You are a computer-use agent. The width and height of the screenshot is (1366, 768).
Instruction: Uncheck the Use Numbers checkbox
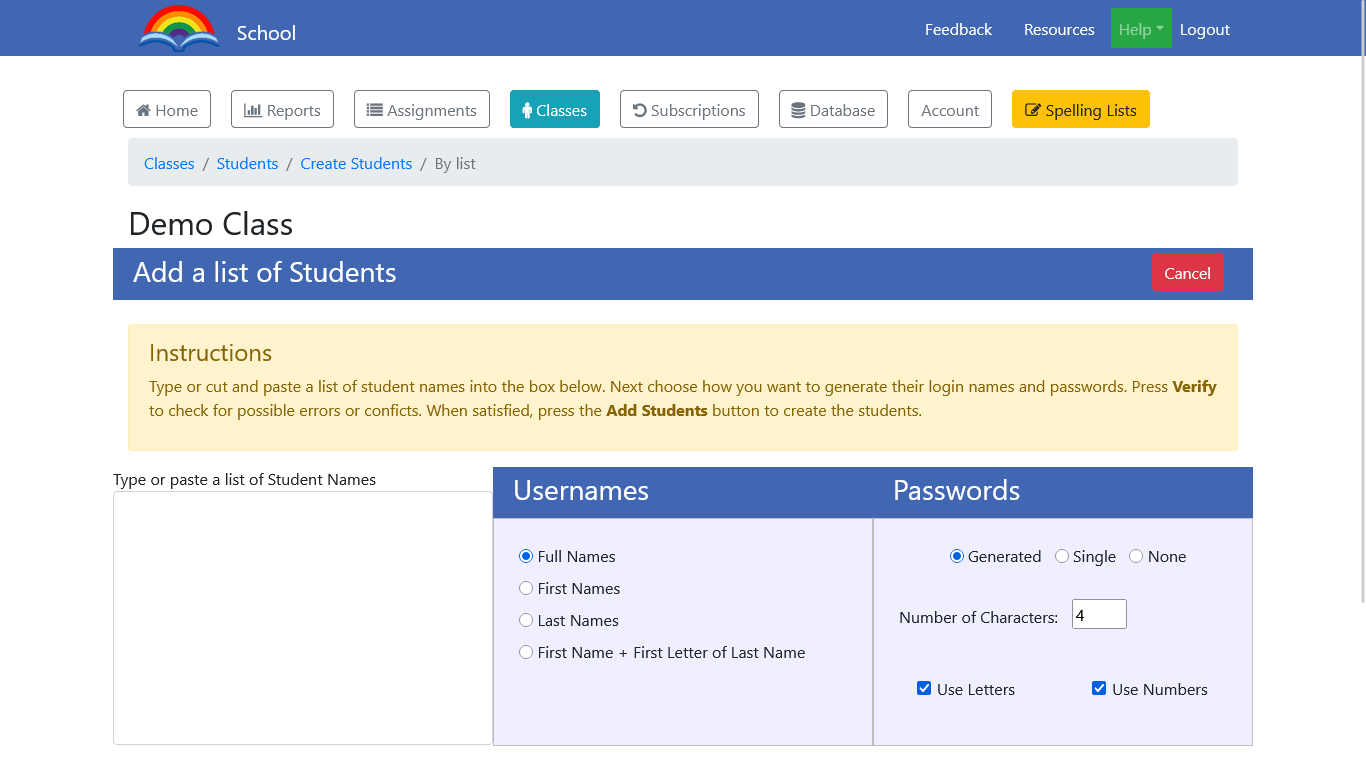[x=1099, y=688]
